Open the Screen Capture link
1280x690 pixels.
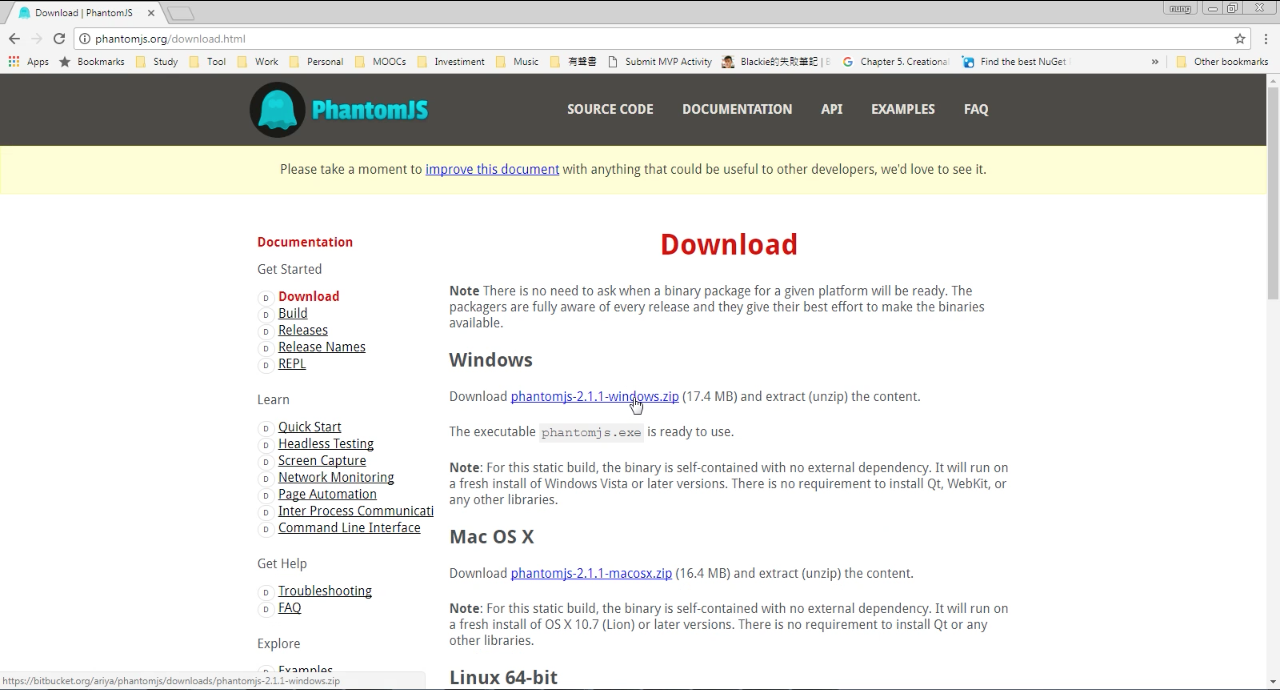[322, 462]
